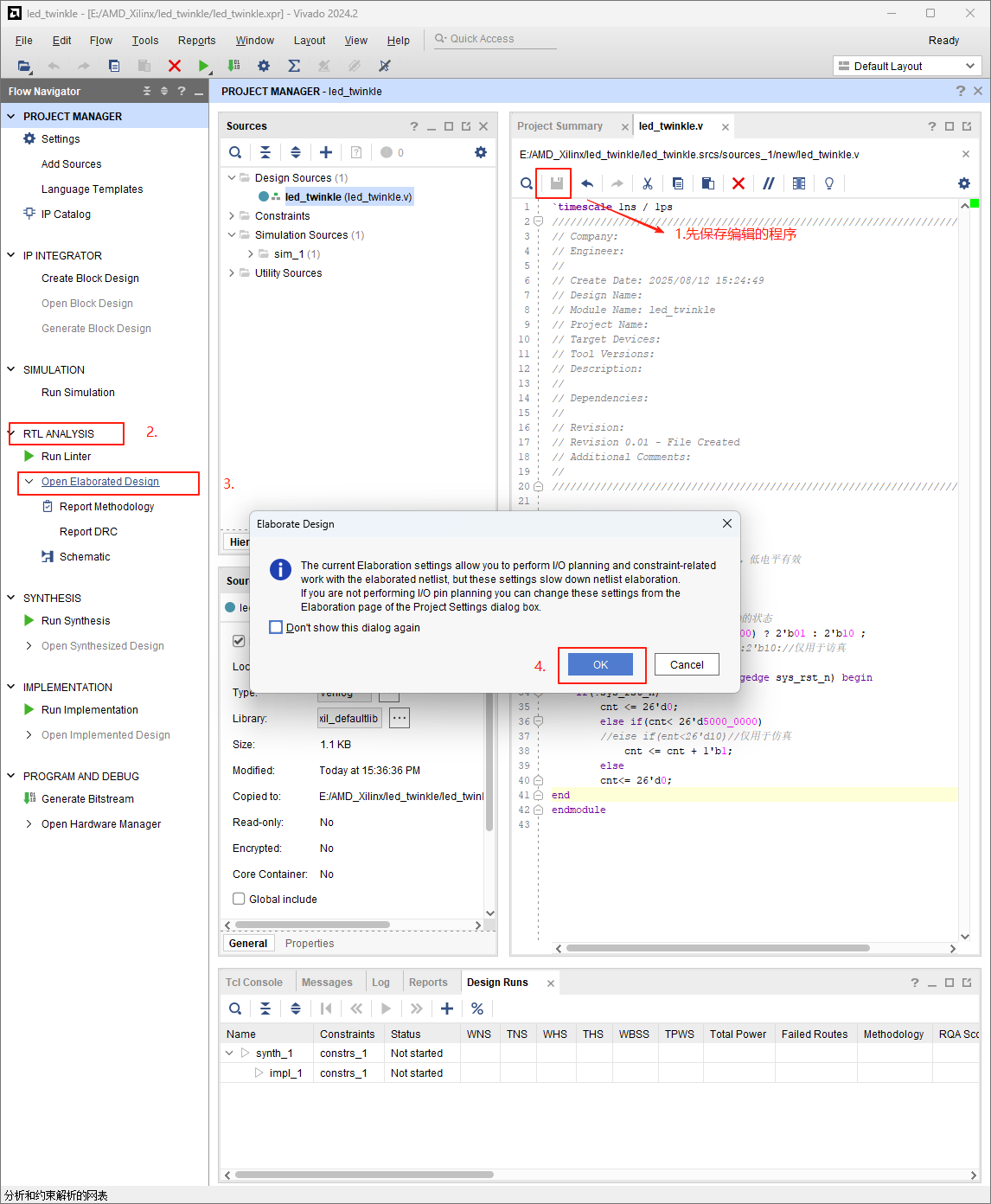Click the Add Sources plus icon in Sources panel

click(x=326, y=152)
